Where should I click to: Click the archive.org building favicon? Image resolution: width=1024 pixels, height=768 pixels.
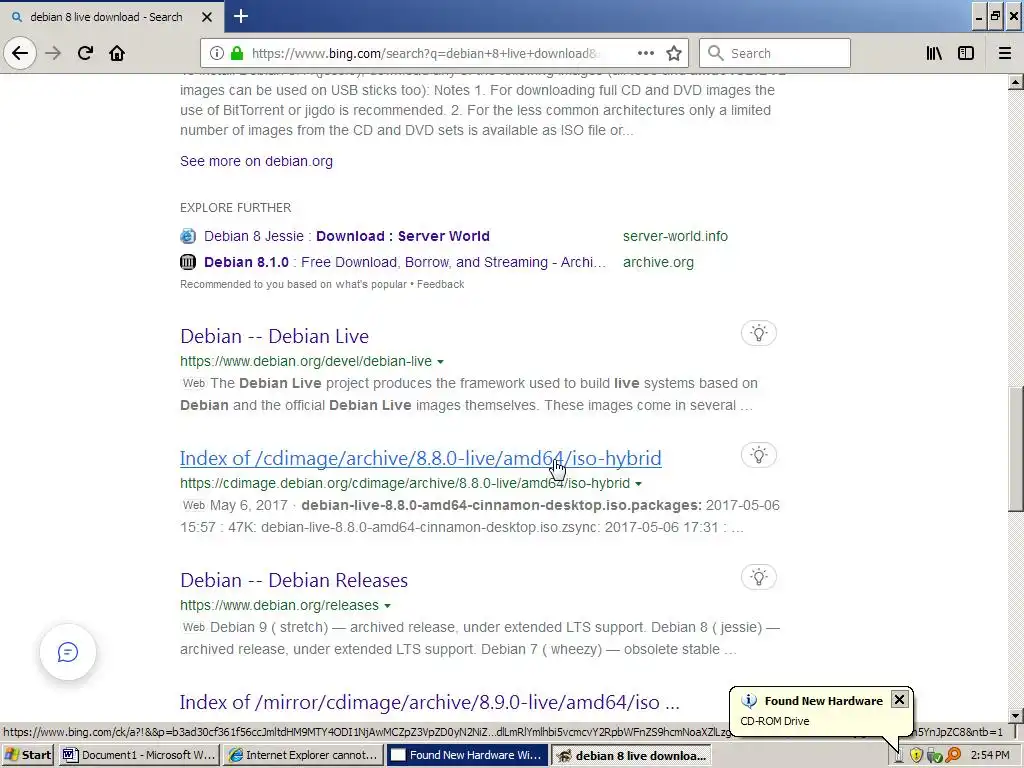[x=188, y=262]
